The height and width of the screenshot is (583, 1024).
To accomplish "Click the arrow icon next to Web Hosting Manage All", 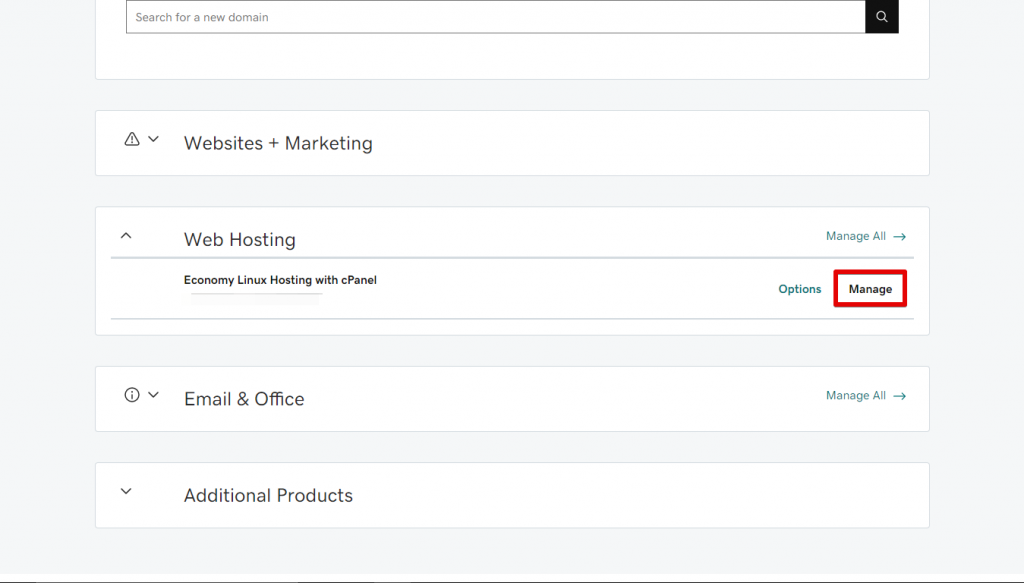I will (x=900, y=237).
